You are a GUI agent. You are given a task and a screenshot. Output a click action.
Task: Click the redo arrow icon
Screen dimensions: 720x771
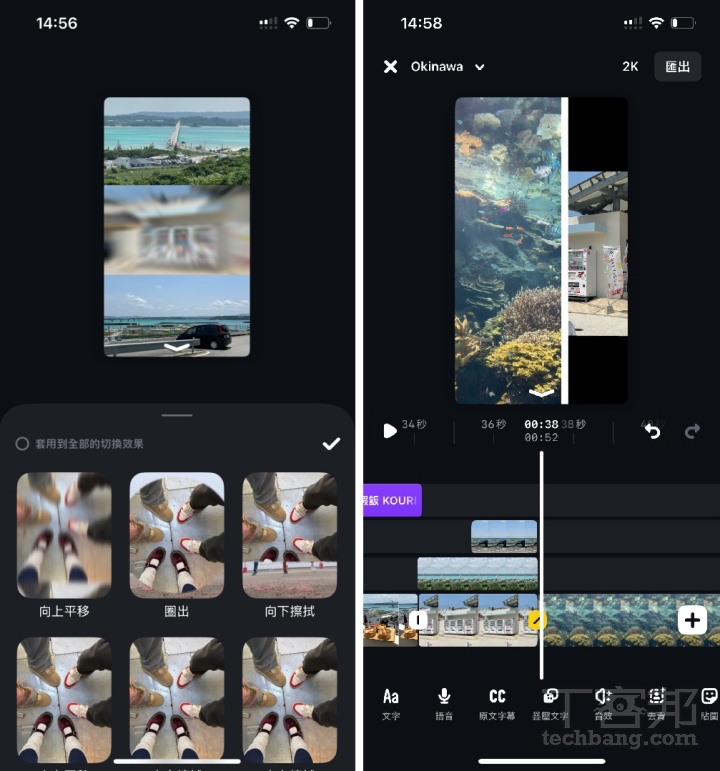click(692, 431)
